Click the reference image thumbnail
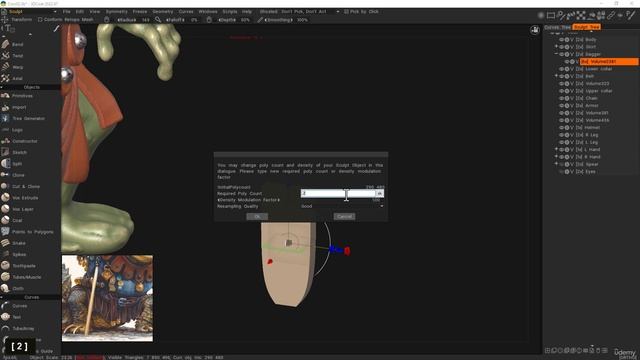 pos(107,298)
